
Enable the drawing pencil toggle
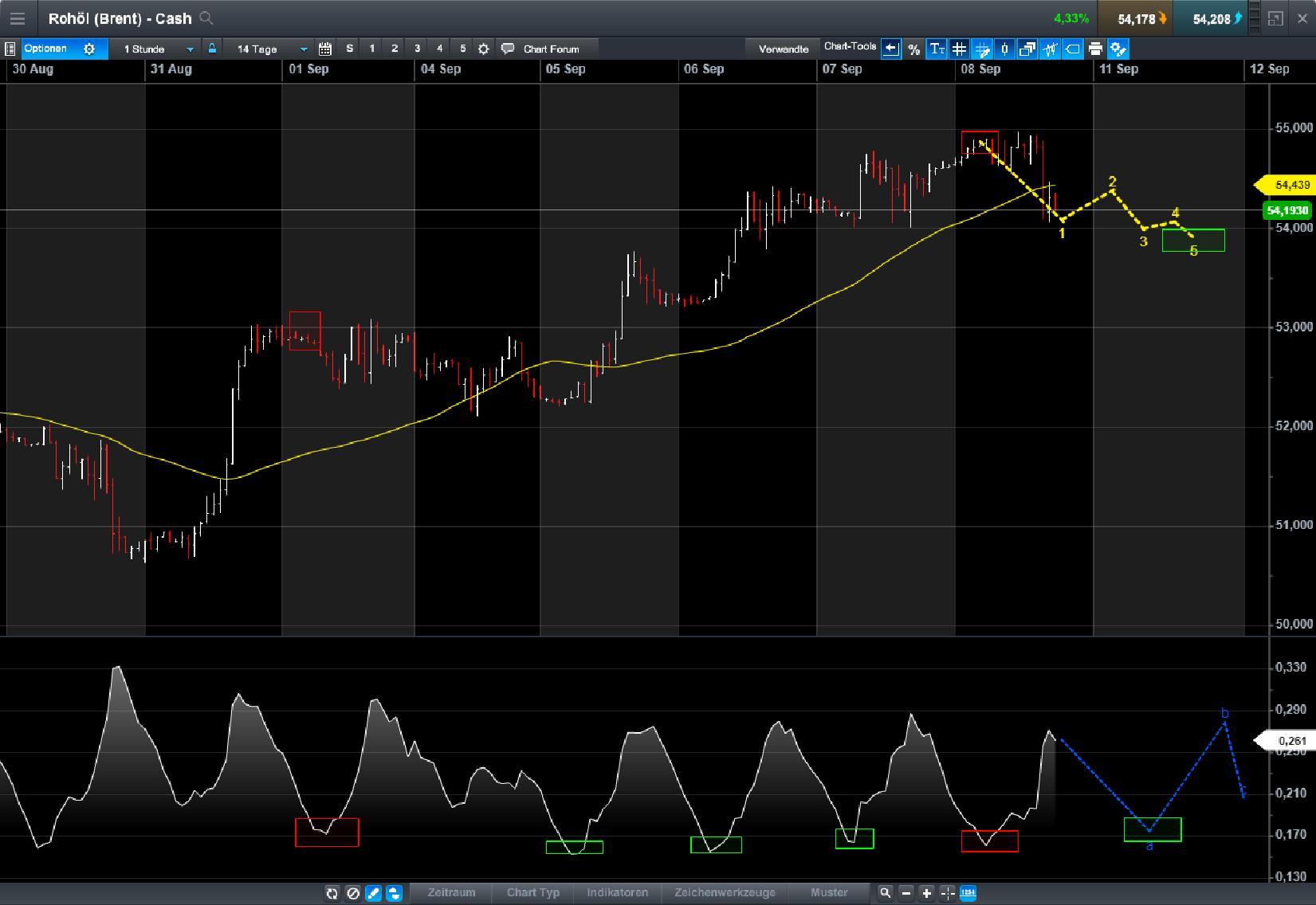373,893
